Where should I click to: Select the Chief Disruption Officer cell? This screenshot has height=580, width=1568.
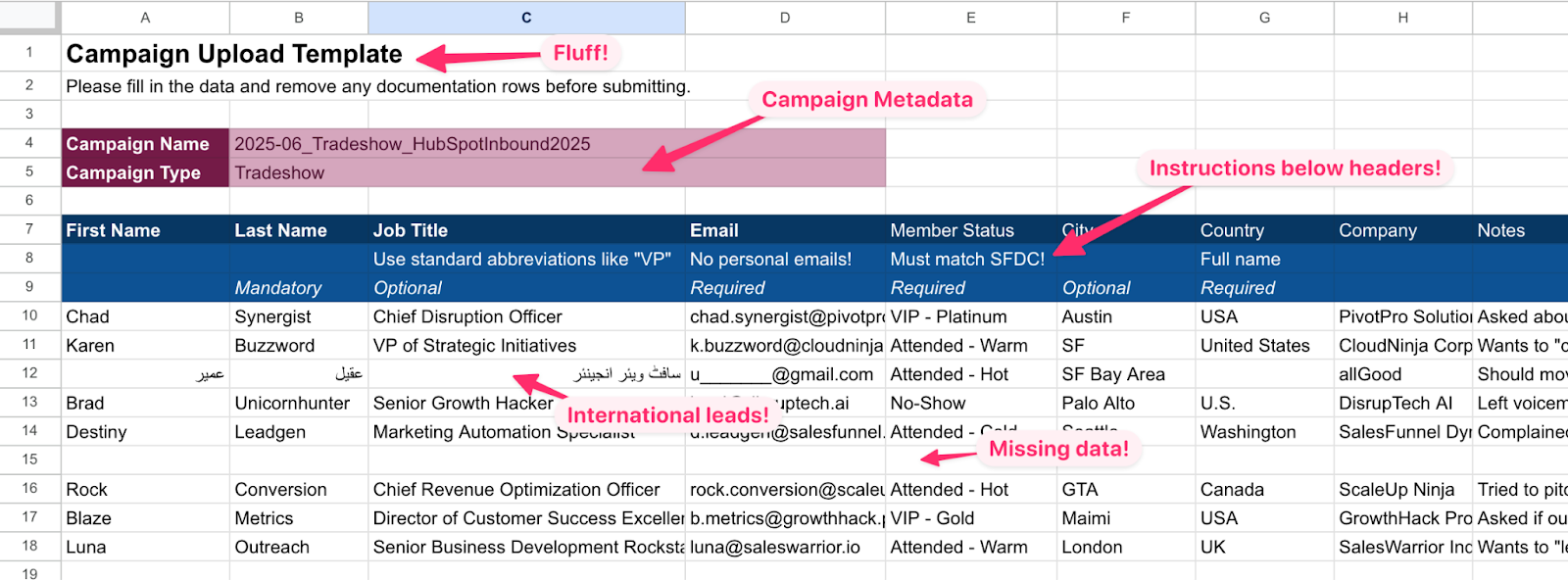click(x=467, y=316)
